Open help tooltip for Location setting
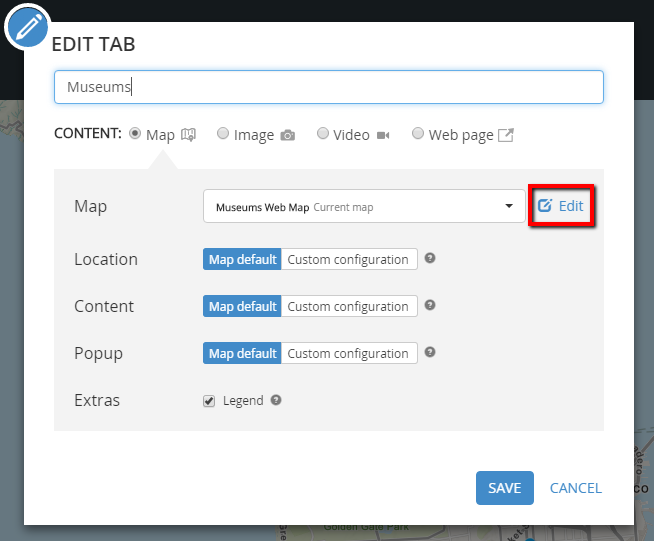The image size is (654, 541). [x=430, y=258]
